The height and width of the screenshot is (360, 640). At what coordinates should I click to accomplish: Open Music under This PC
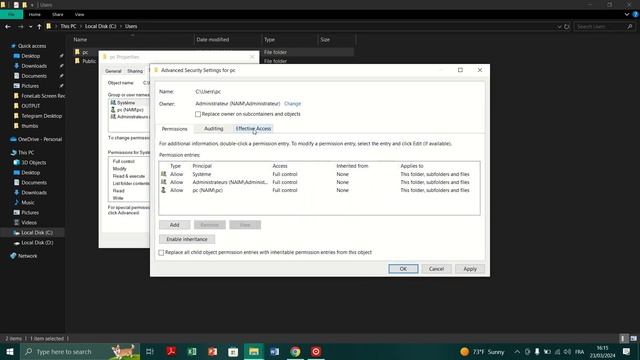pos(28,202)
